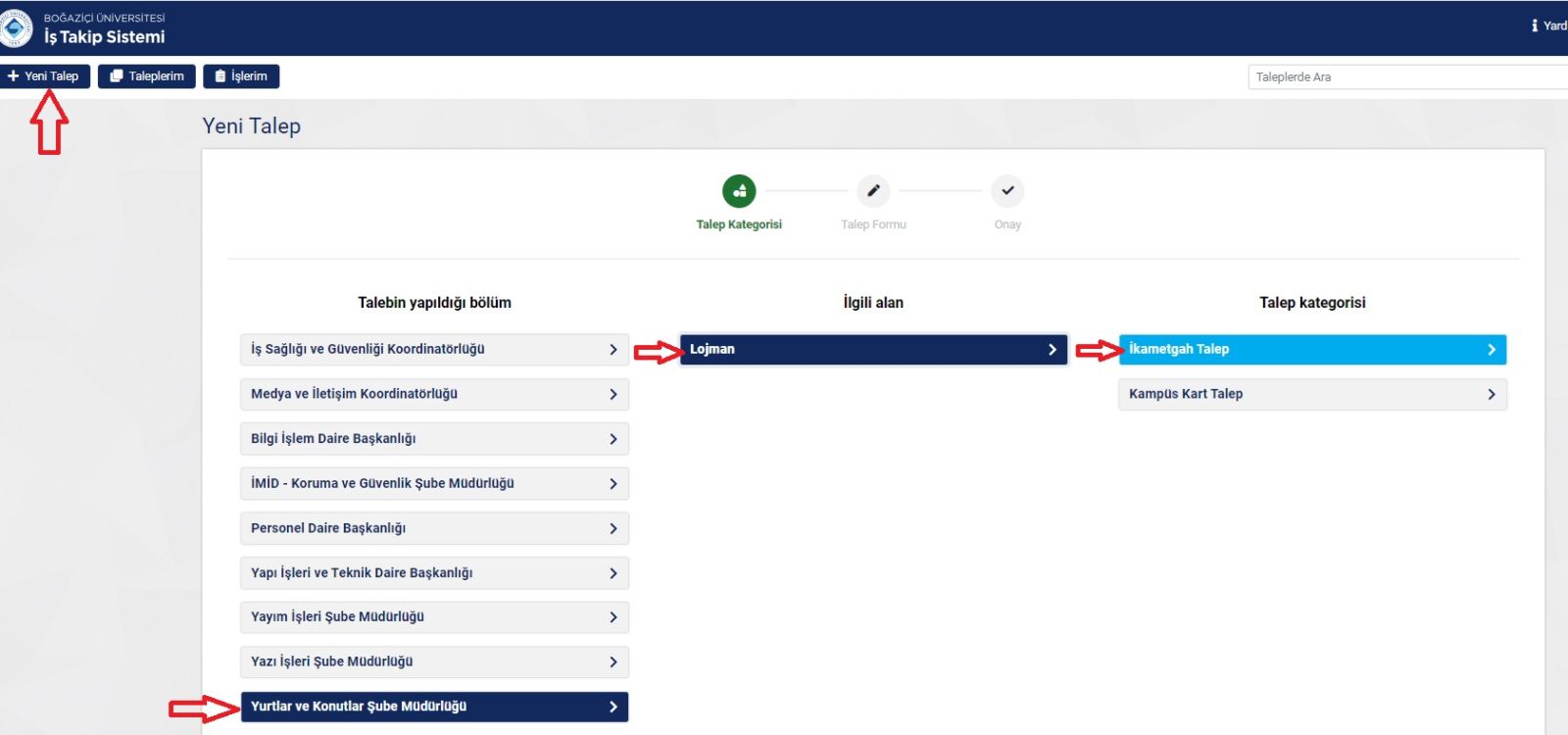
Task: Select Personel Daire Başkanlığı department
Action: pos(434,528)
